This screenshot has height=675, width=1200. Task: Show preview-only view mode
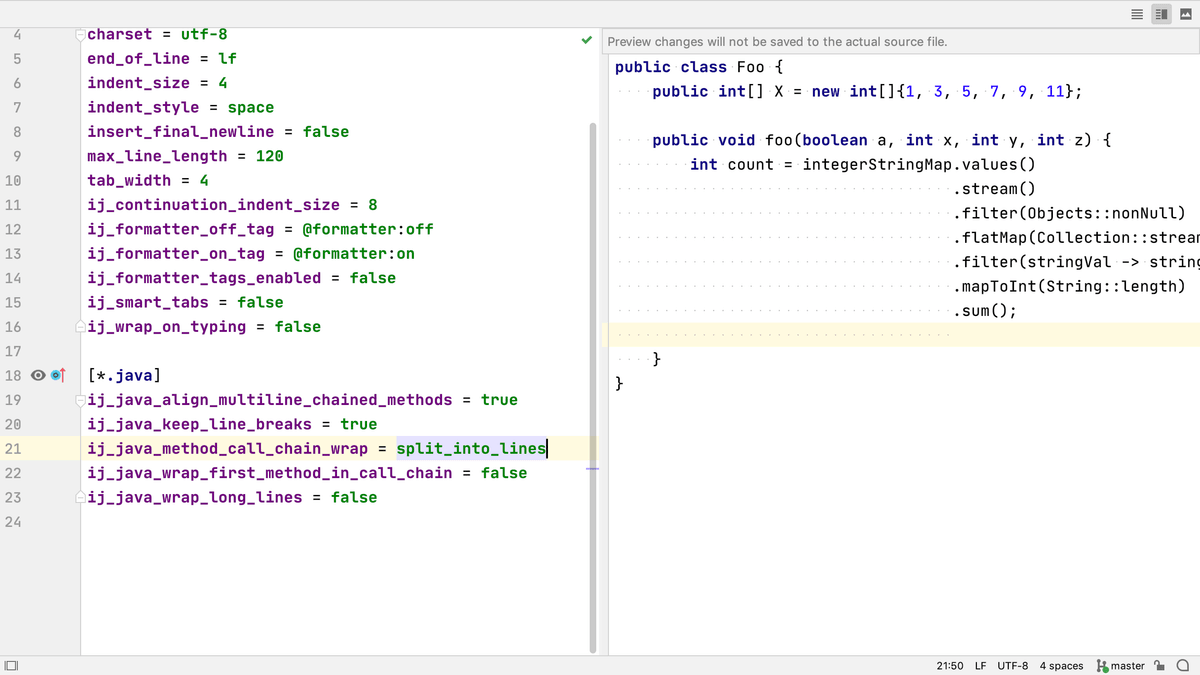1186,13
